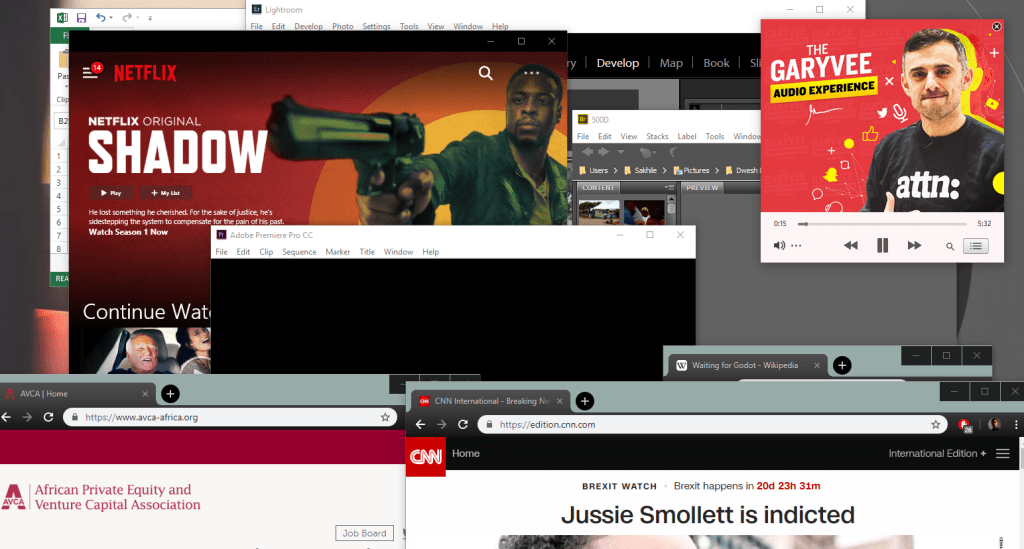The image size is (1024, 549).
Task: Bookmark edition.cnn.com with star icon
Action: point(935,424)
